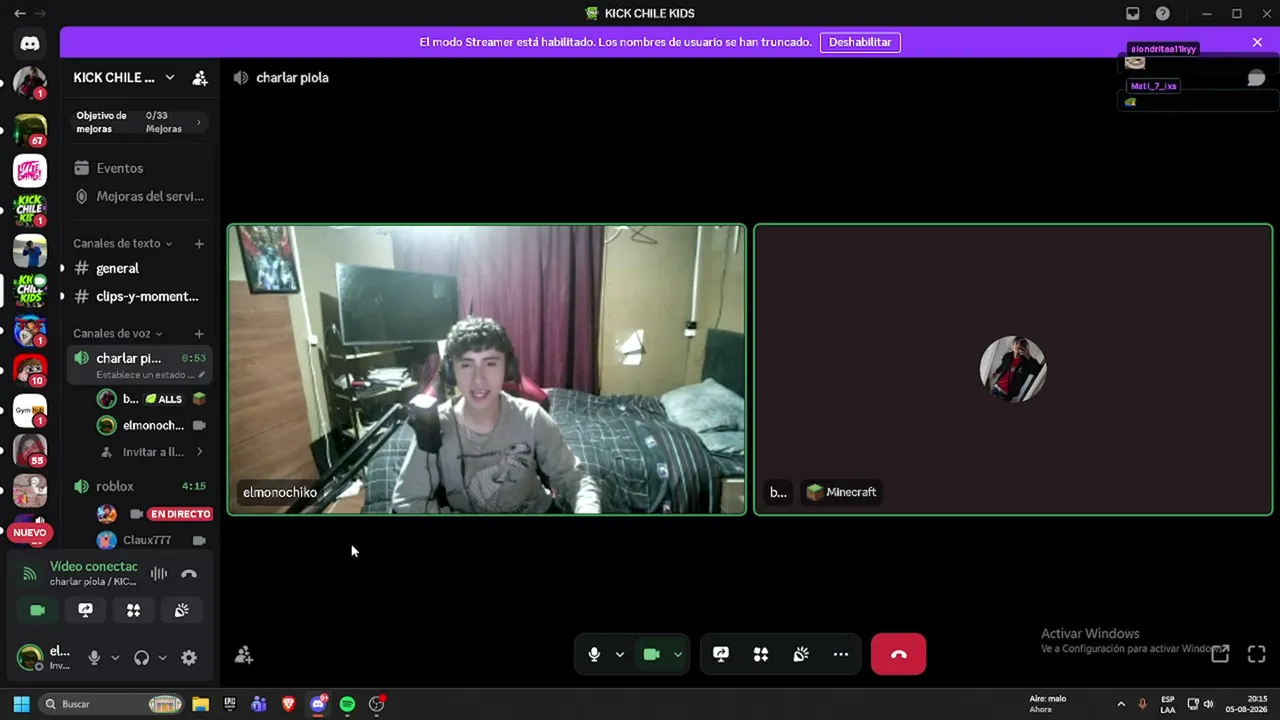1280x720 pixels.
Task: Expand the Objetivo de mejoras boost goal
Action: (139, 122)
